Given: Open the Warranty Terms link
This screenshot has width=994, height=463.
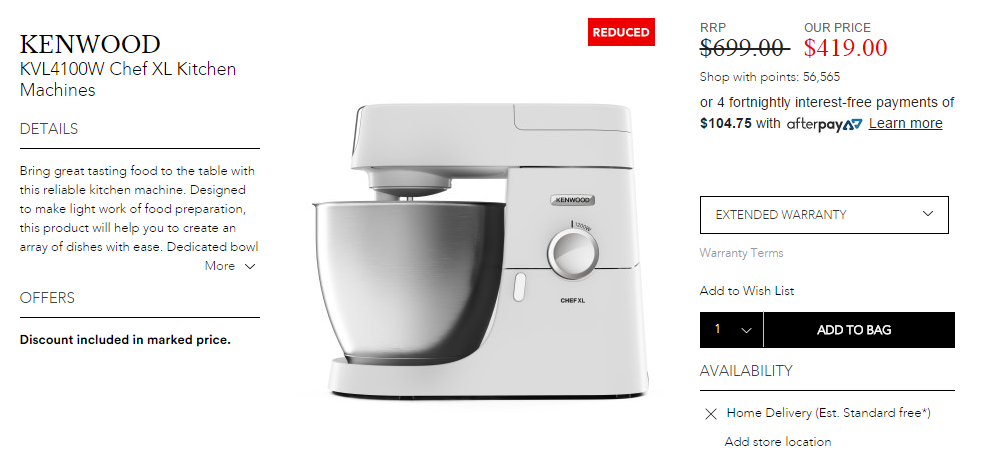Looking at the screenshot, I should 741,253.
